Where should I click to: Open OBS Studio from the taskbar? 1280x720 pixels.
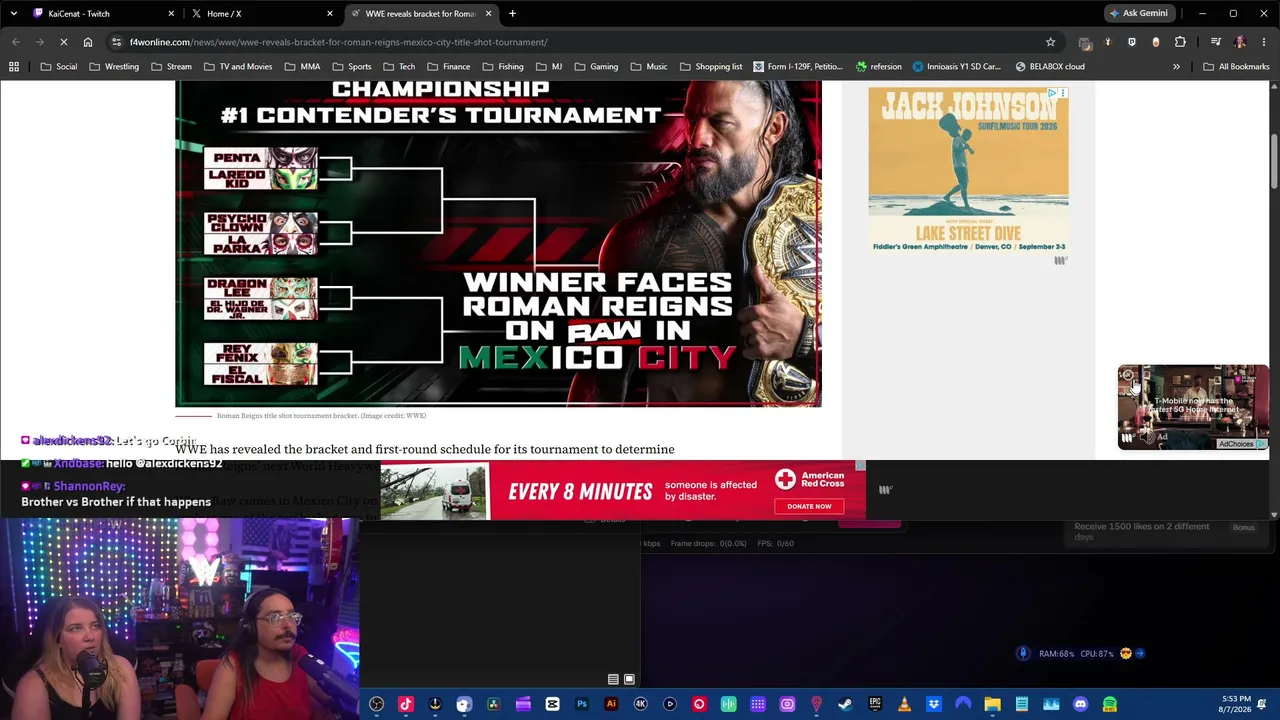coord(377,704)
